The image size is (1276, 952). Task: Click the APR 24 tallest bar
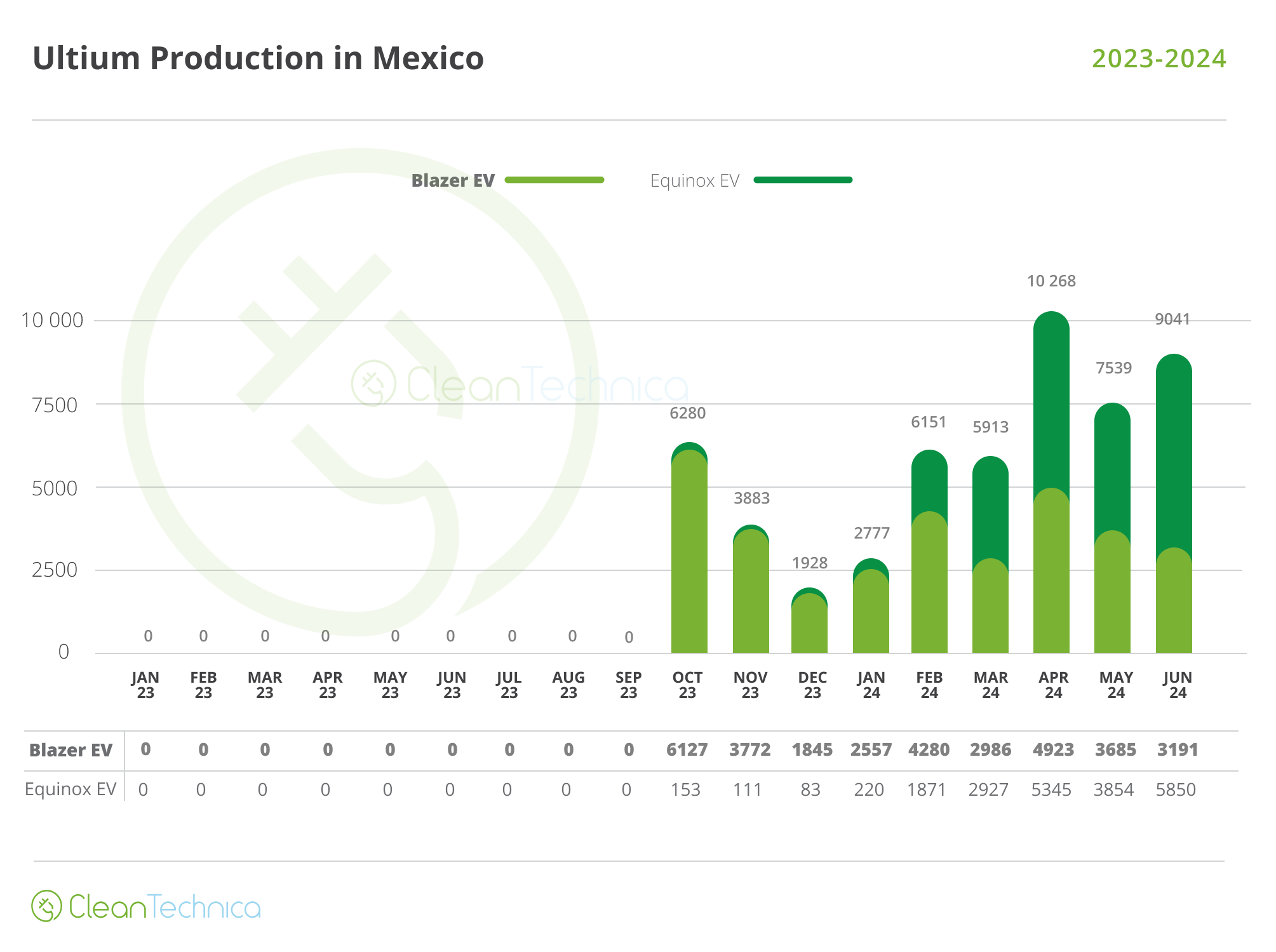tap(1051, 482)
